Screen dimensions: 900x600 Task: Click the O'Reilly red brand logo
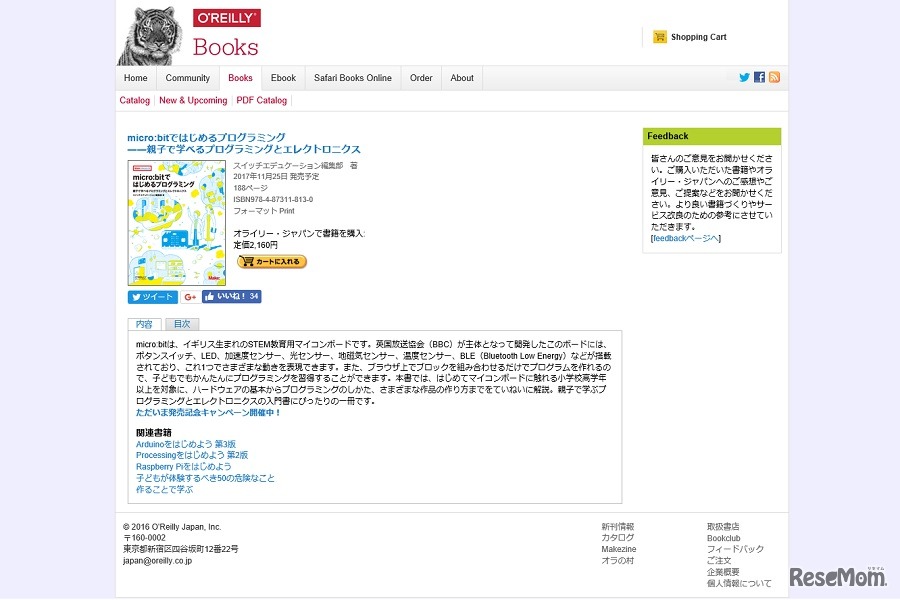point(227,18)
